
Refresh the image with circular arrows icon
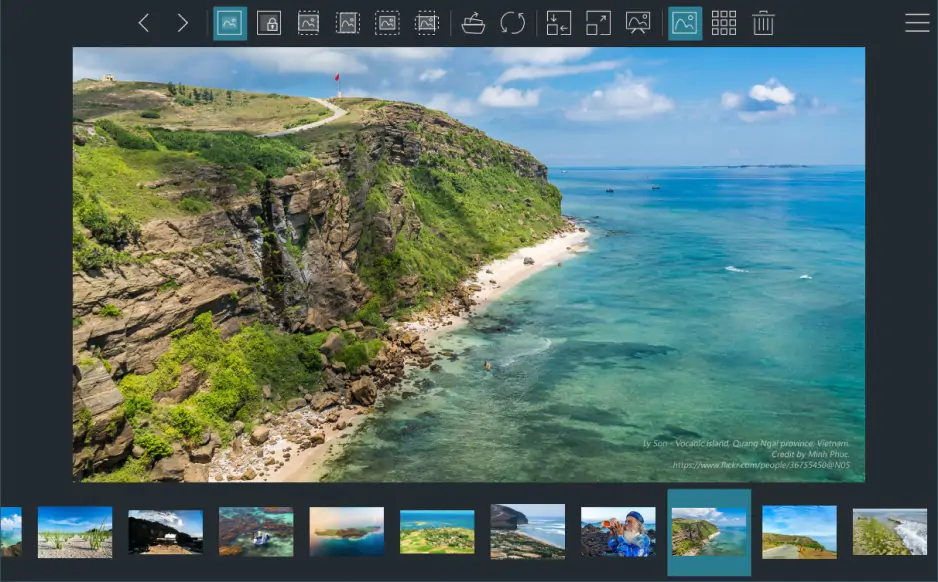[513, 23]
